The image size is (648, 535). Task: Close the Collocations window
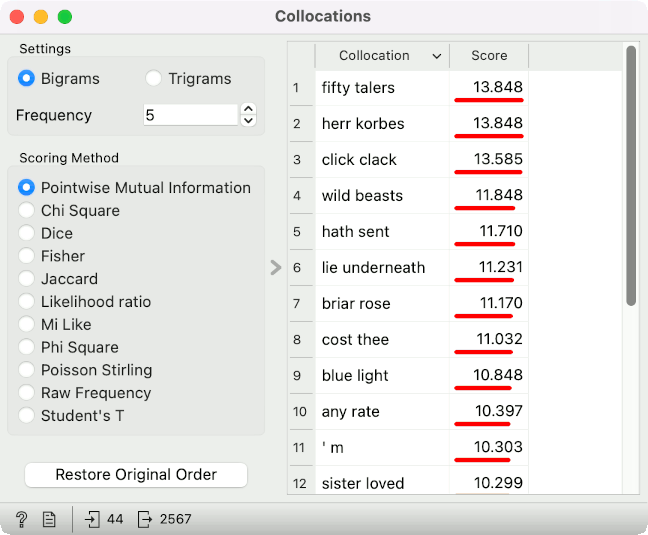tap(17, 17)
